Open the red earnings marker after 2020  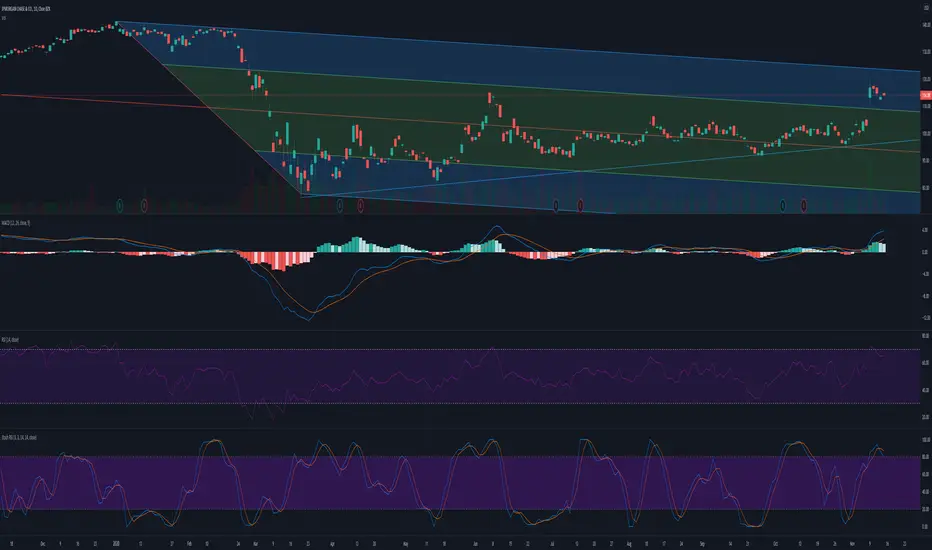[144, 206]
